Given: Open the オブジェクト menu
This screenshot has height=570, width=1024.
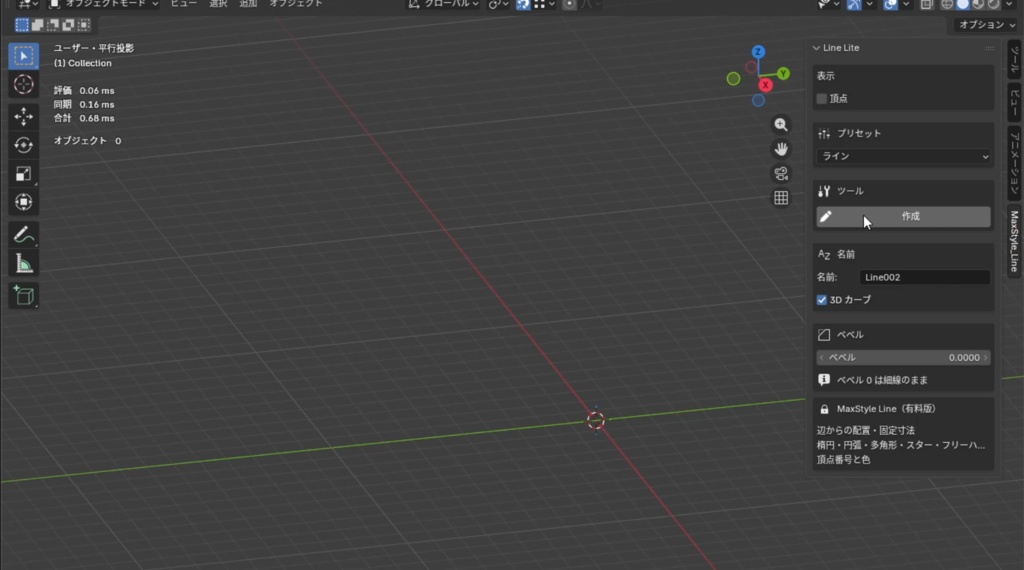Looking at the screenshot, I should point(296,4).
